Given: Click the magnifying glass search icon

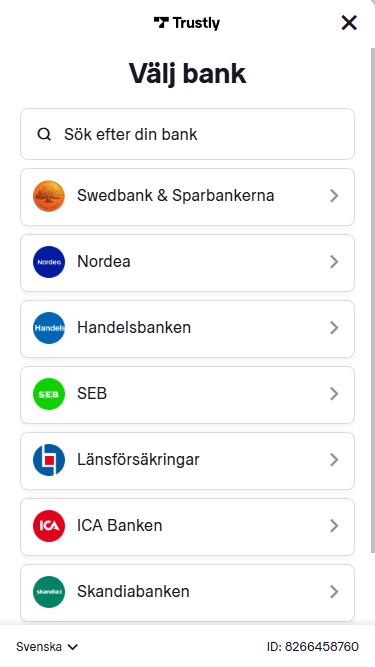Looking at the screenshot, I should click(x=44, y=134).
